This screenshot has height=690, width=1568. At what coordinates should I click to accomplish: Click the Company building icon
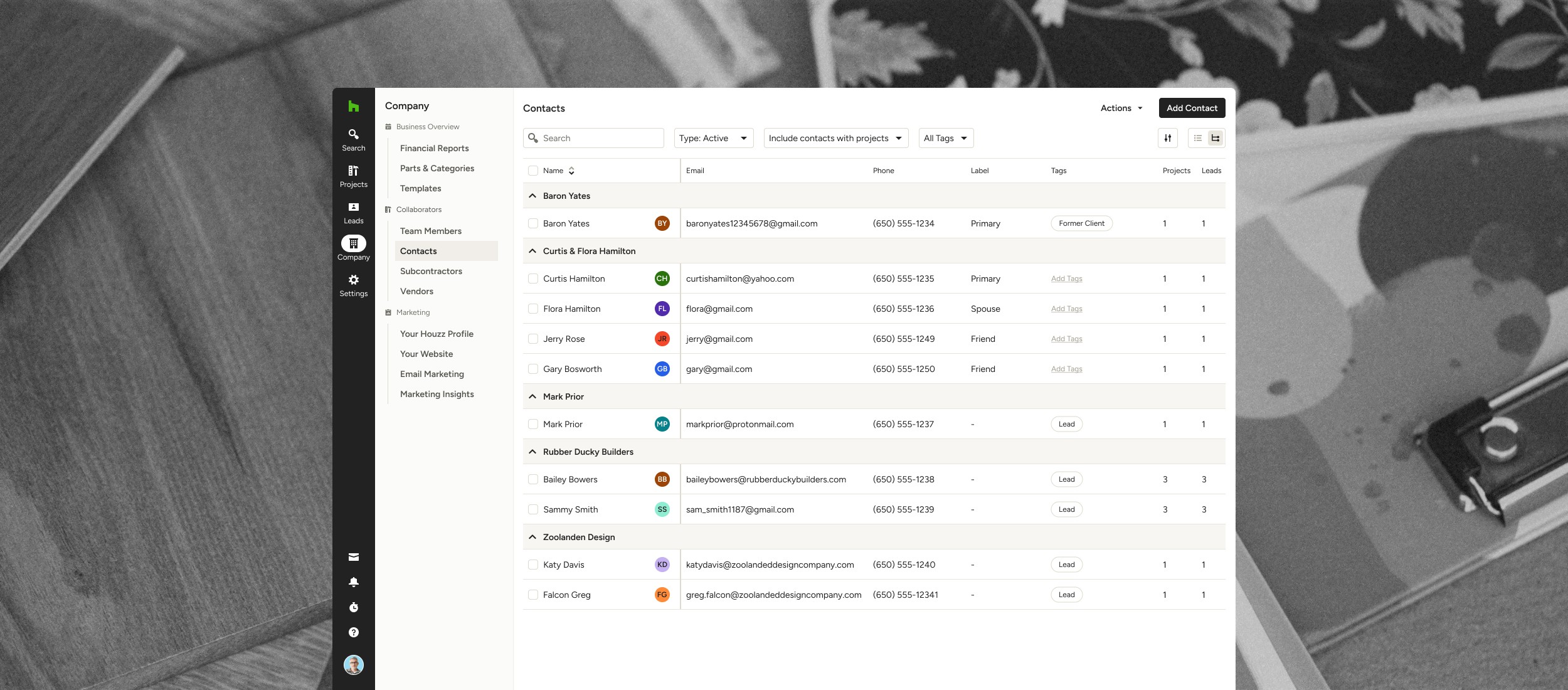click(x=353, y=243)
